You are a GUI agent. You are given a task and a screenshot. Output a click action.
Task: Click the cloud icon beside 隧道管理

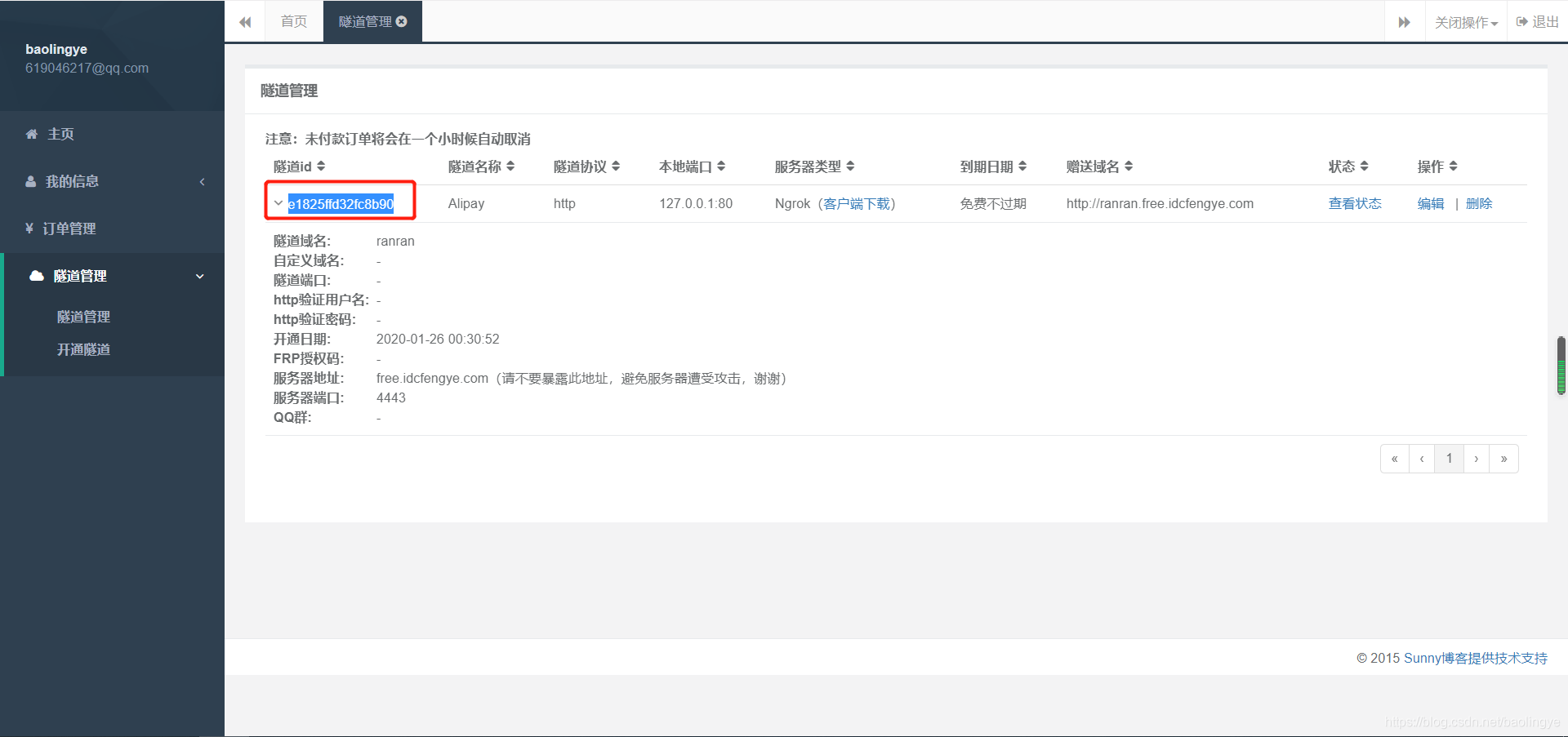(x=36, y=276)
